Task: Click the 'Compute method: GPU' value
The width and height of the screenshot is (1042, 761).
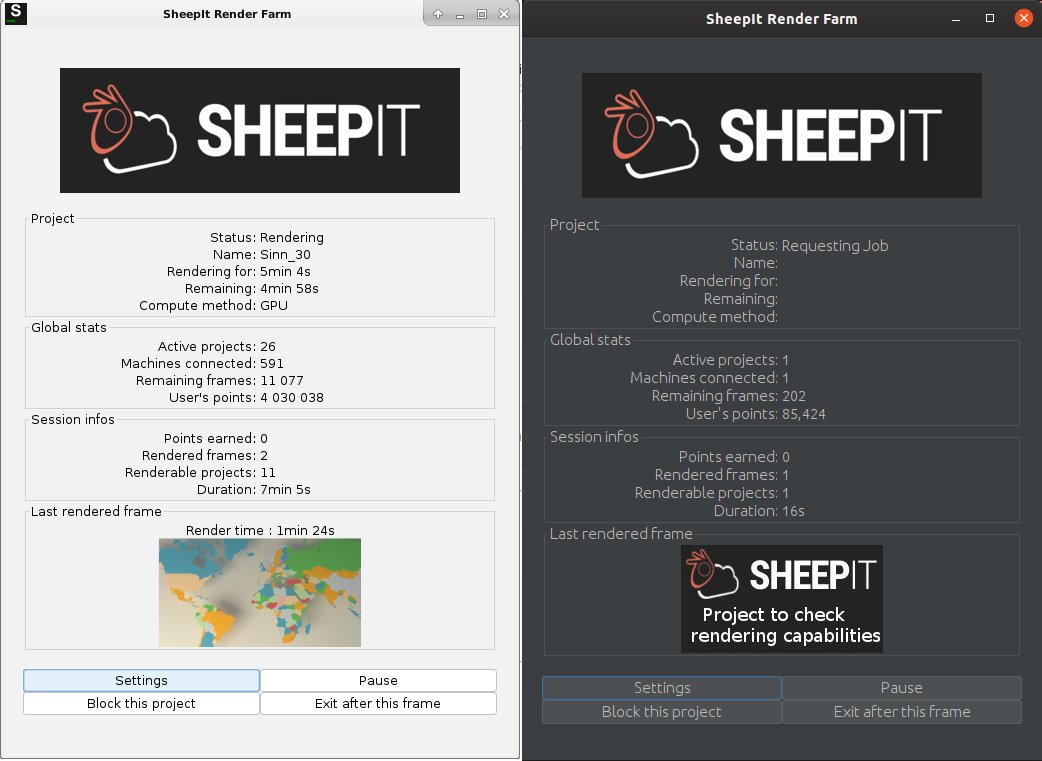Action: coord(274,306)
